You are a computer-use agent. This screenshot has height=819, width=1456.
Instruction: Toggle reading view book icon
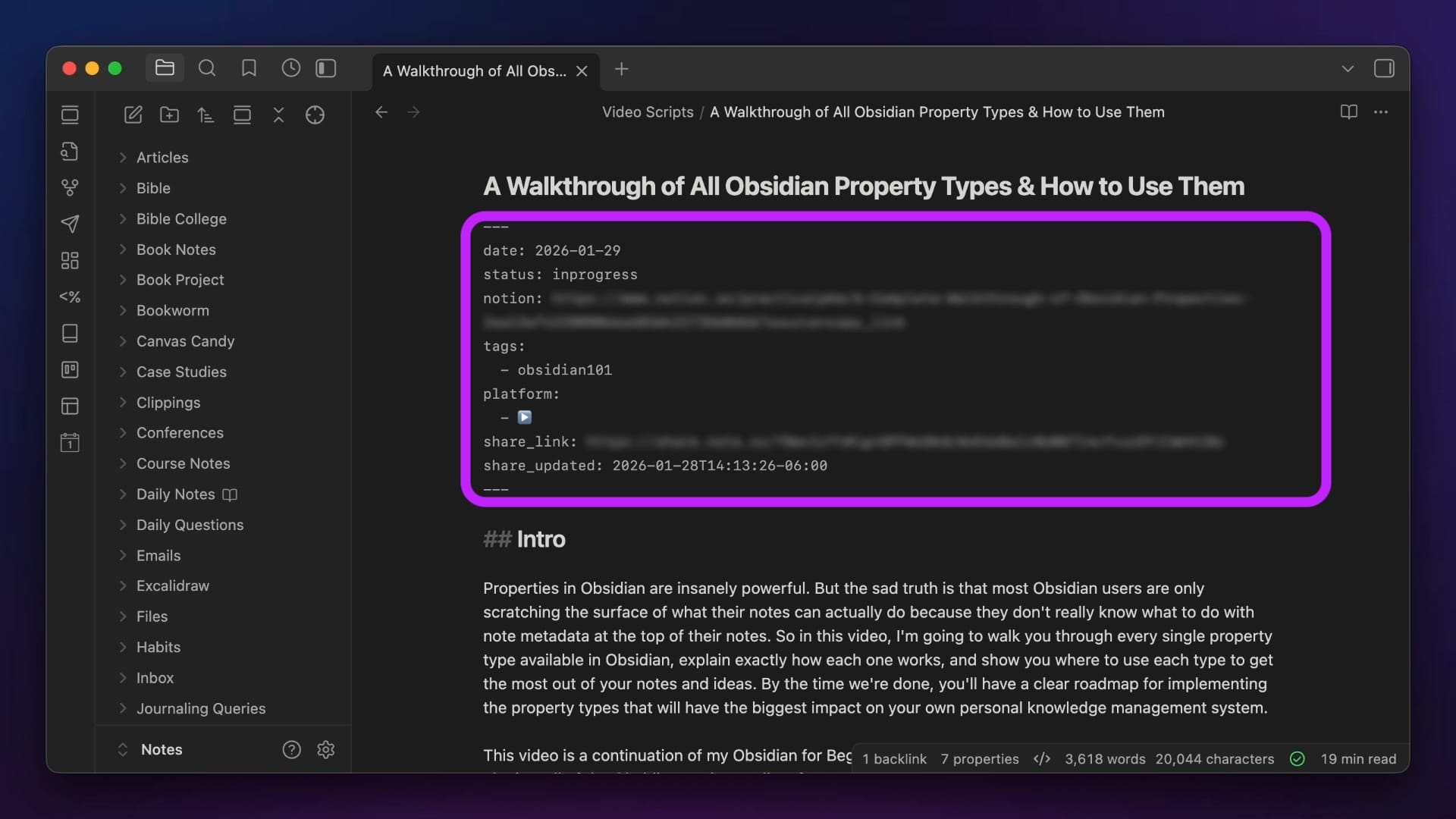[1348, 112]
